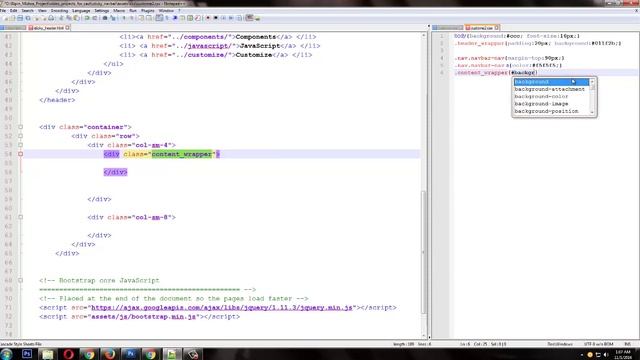Choose 'background-position' in autocomplete list
The width and height of the screenshot is (640, 360).
[551, 111]
